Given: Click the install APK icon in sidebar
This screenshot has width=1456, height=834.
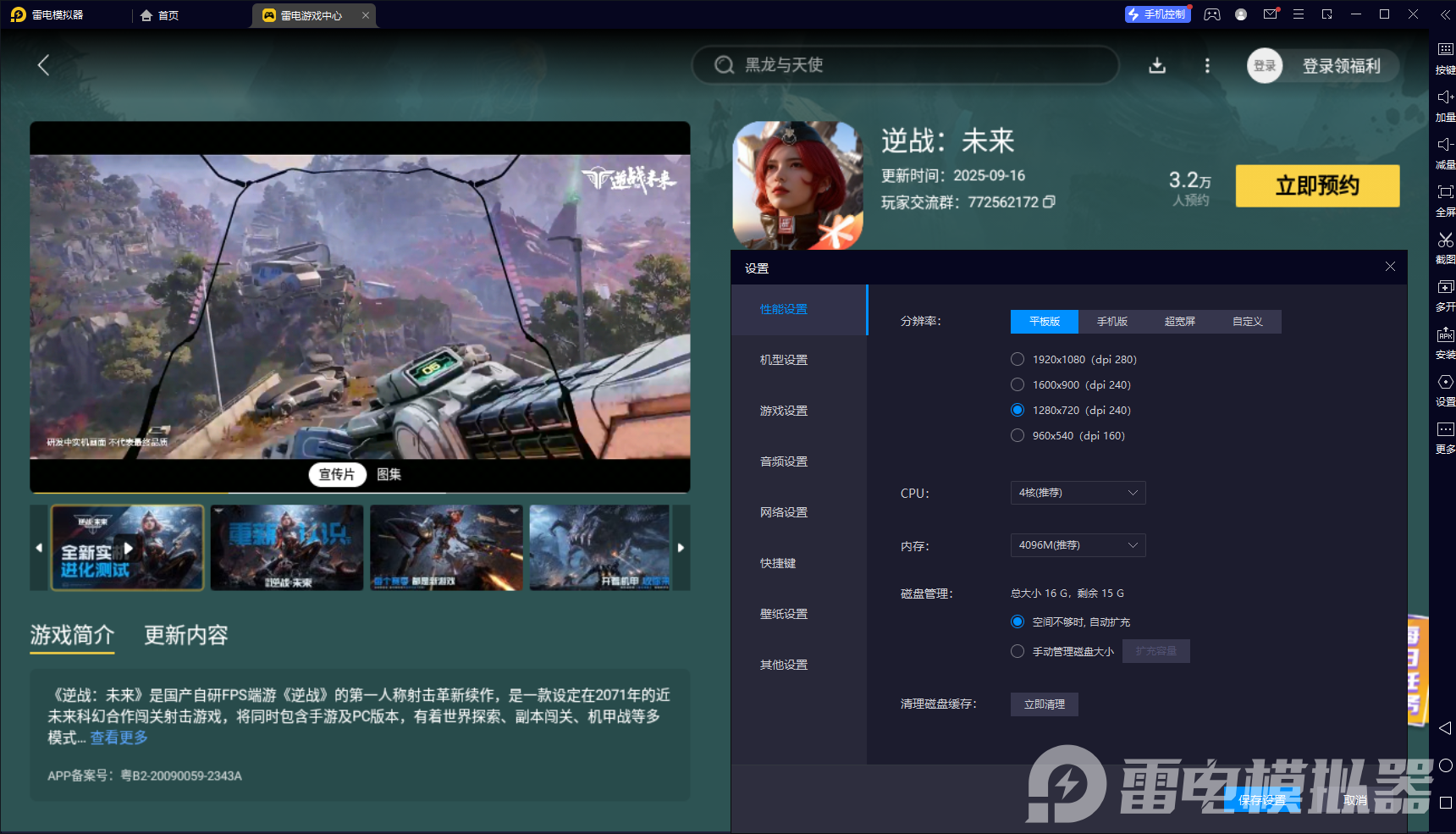Looking at the screenshot, I should 1445,335.
